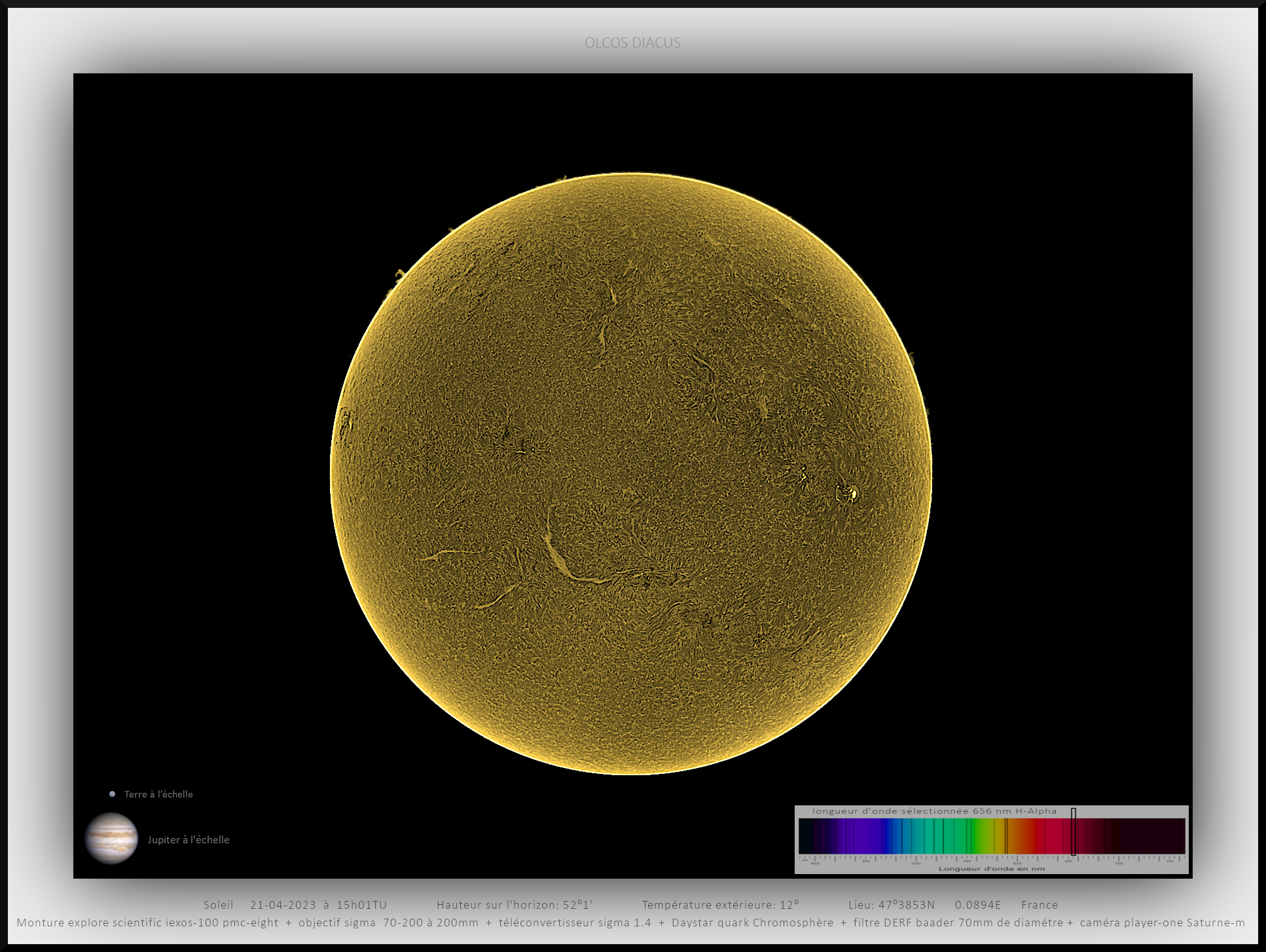Click the Jupiter scale image
This screenshot has height=952, width=1266.
111,839
